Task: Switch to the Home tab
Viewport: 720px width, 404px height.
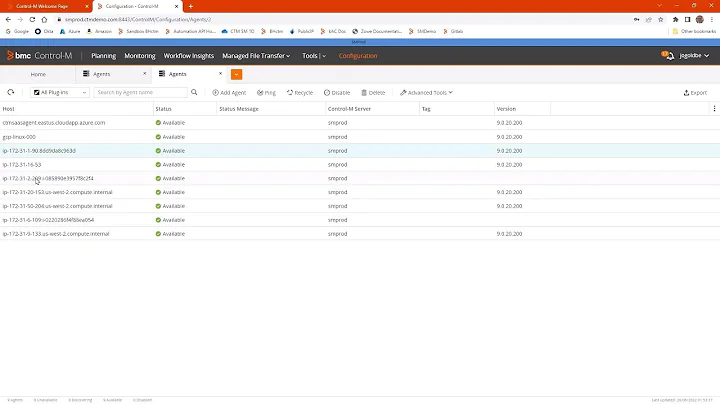Action: pyautogui.click(x=38, y=74)
